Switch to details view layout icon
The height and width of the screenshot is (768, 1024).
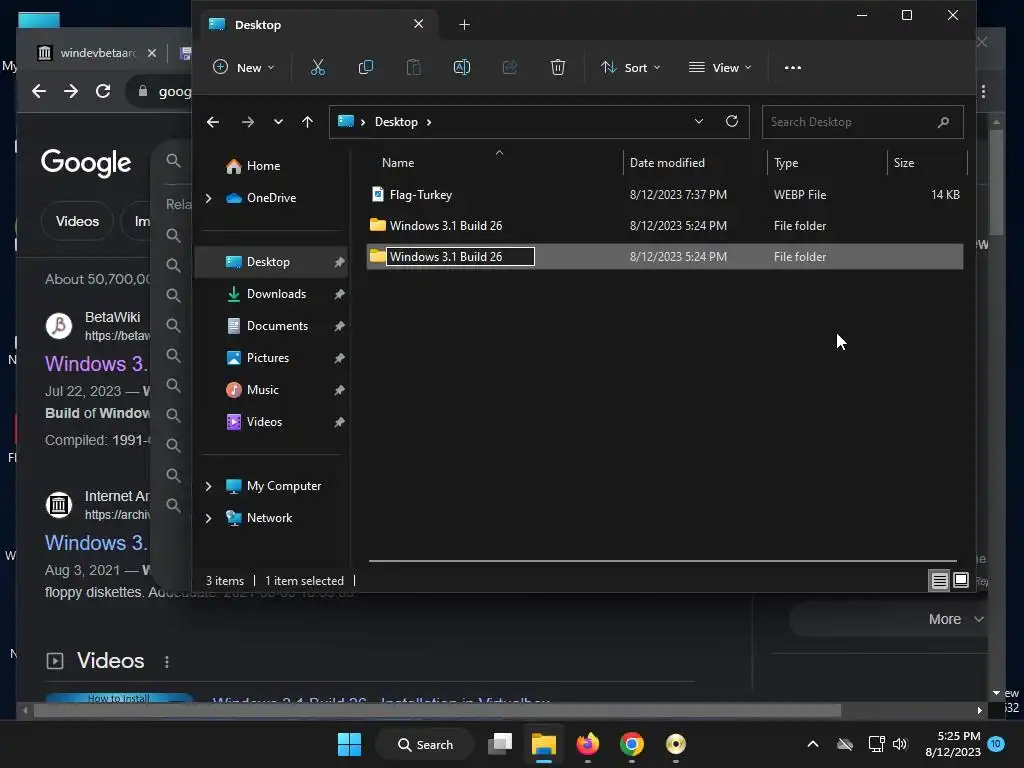[939, 581]
